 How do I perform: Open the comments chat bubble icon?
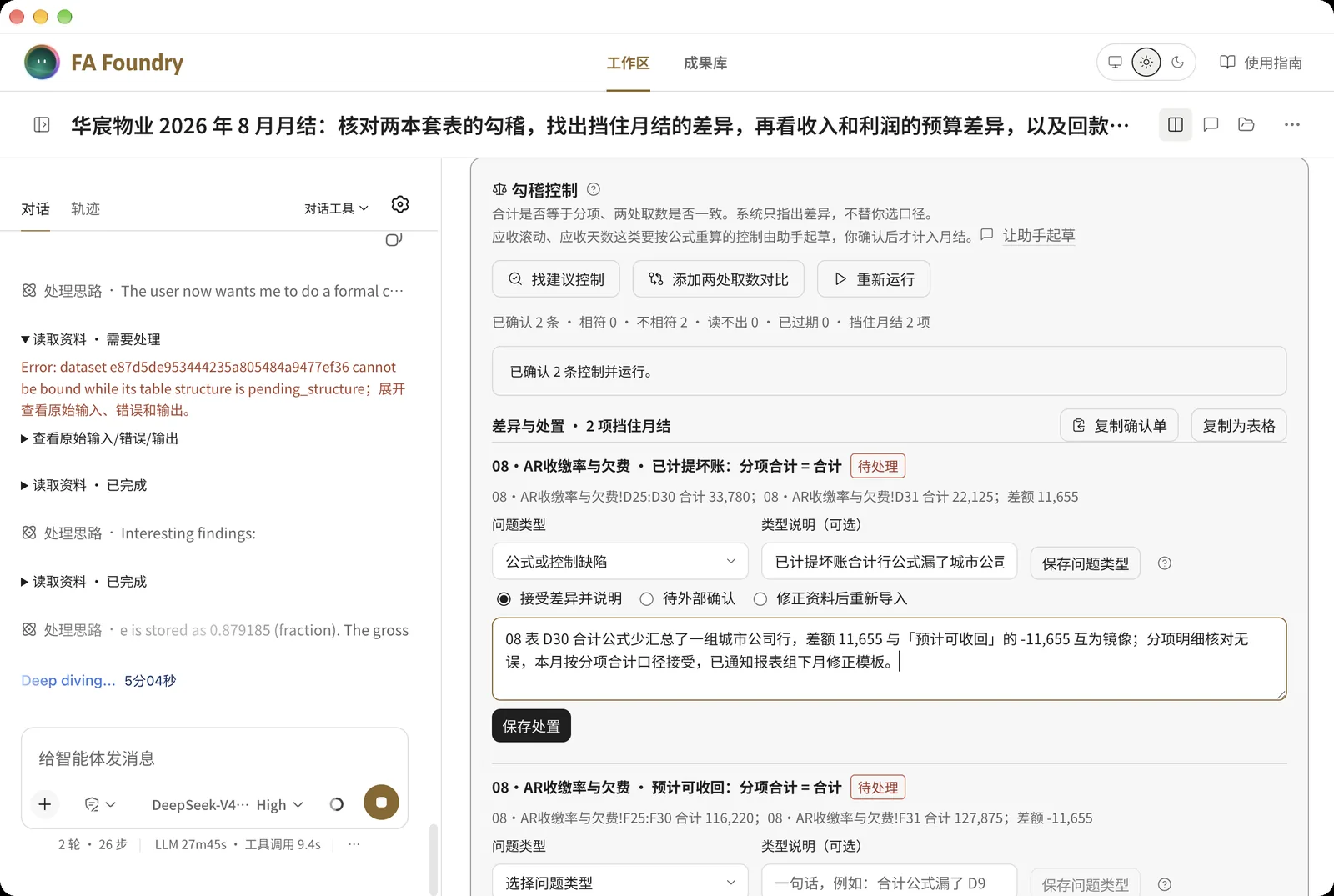(x=1211, y=125)
